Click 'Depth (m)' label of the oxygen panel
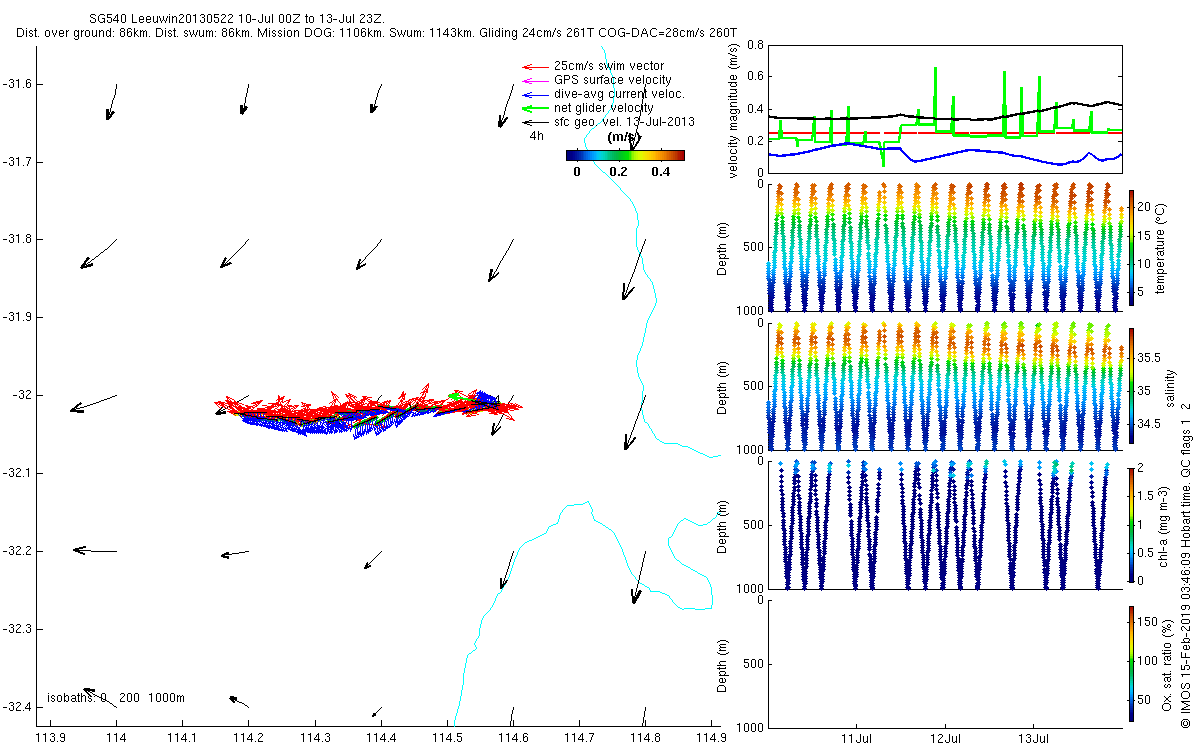This screenshot has height=750, width=1200. 724,663
